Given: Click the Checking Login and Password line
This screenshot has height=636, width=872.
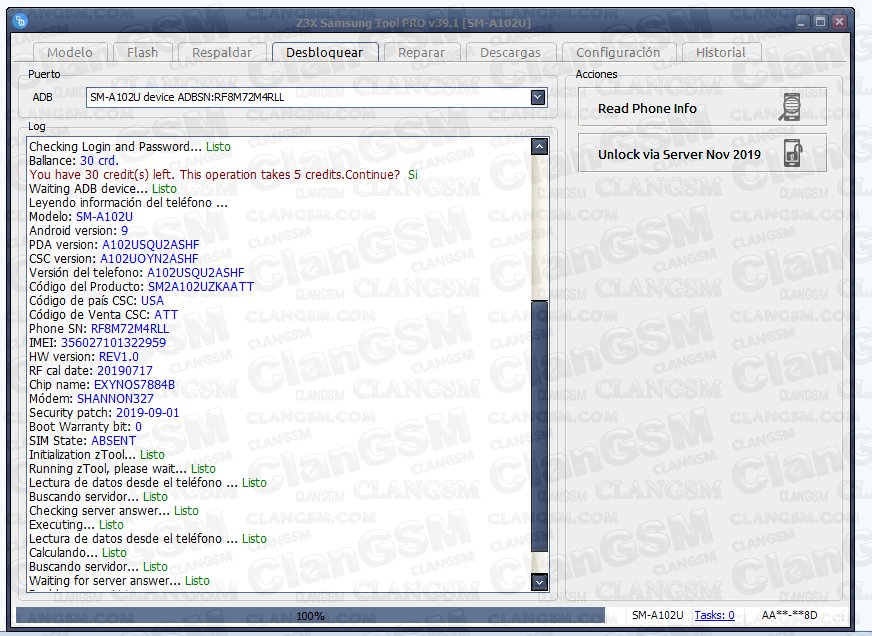Looking at the screenshot, I should coord(130,147).
